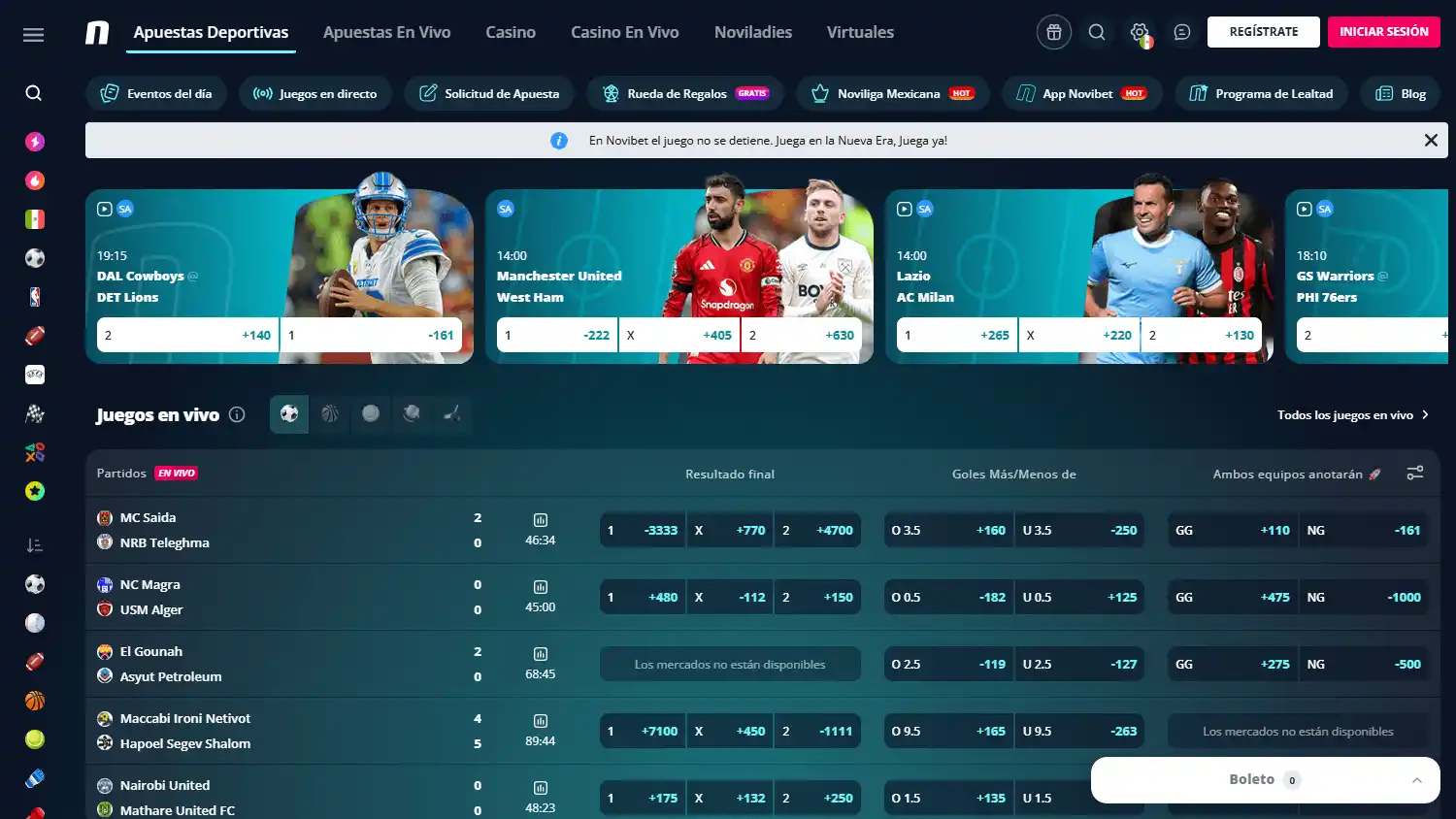Click the sidebar search icon
Image resolution: width=1456 pixels, height=819 pixels.
pyautogui.click(x=34, y=93)
